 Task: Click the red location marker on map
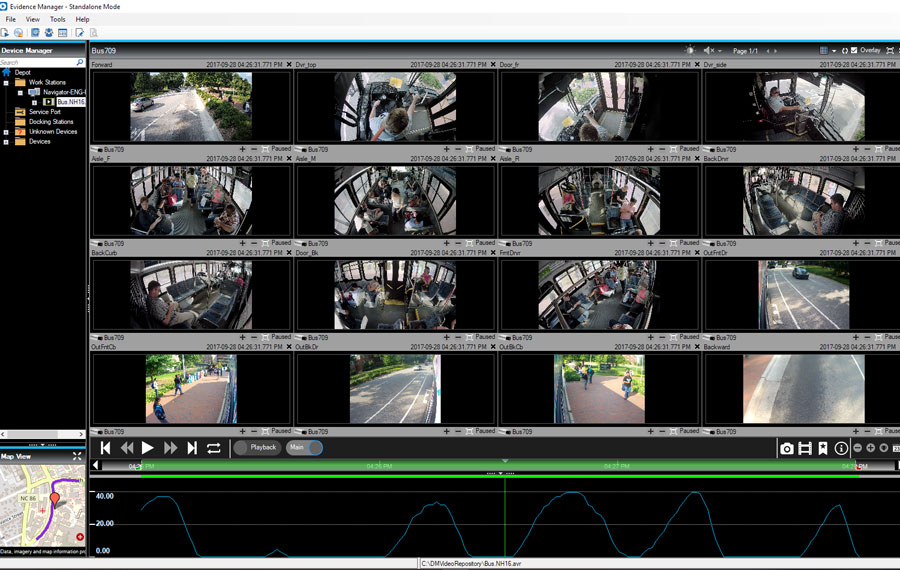pyautogui.click(x=55, y=499)
